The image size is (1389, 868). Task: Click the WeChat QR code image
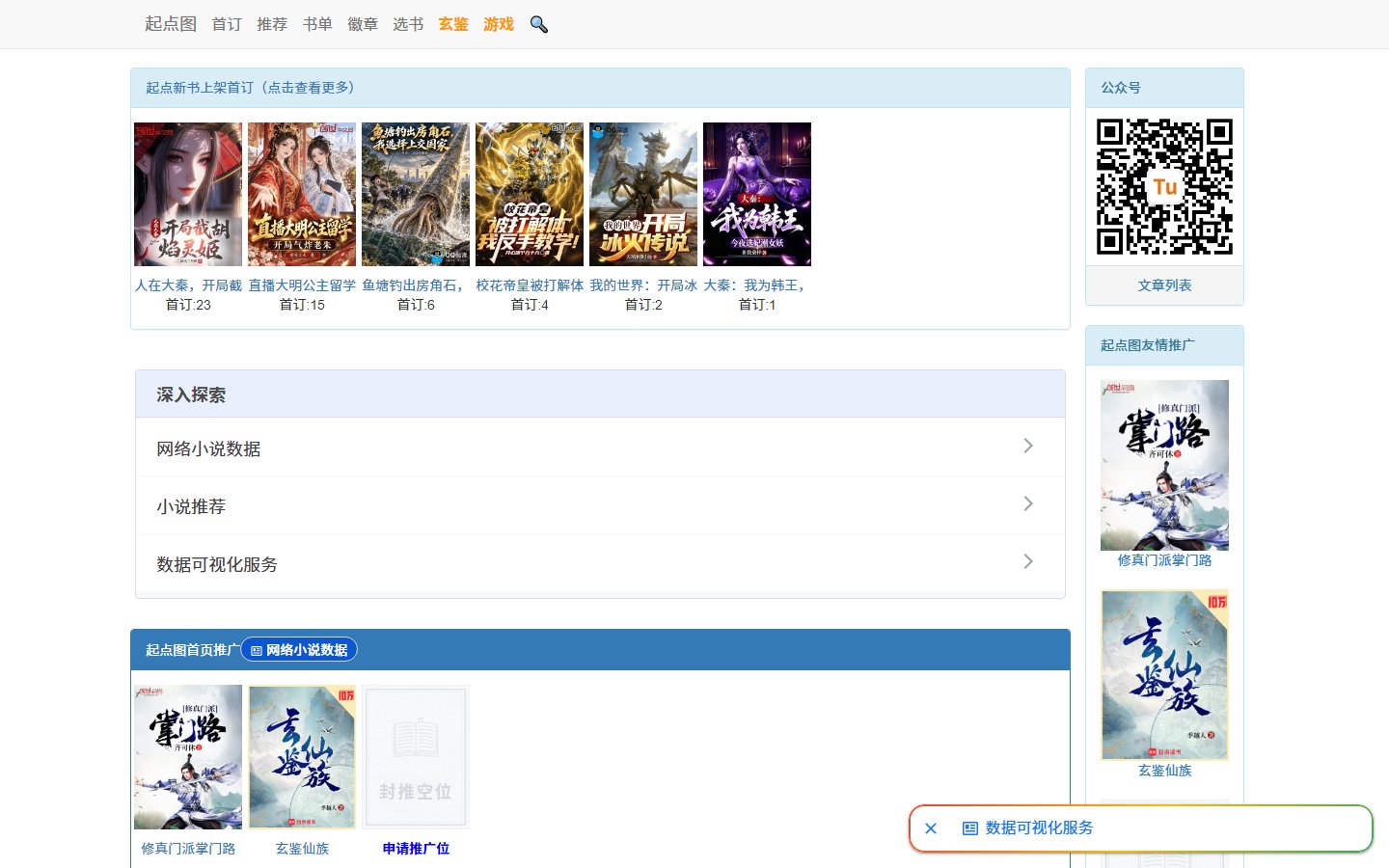1164,187
